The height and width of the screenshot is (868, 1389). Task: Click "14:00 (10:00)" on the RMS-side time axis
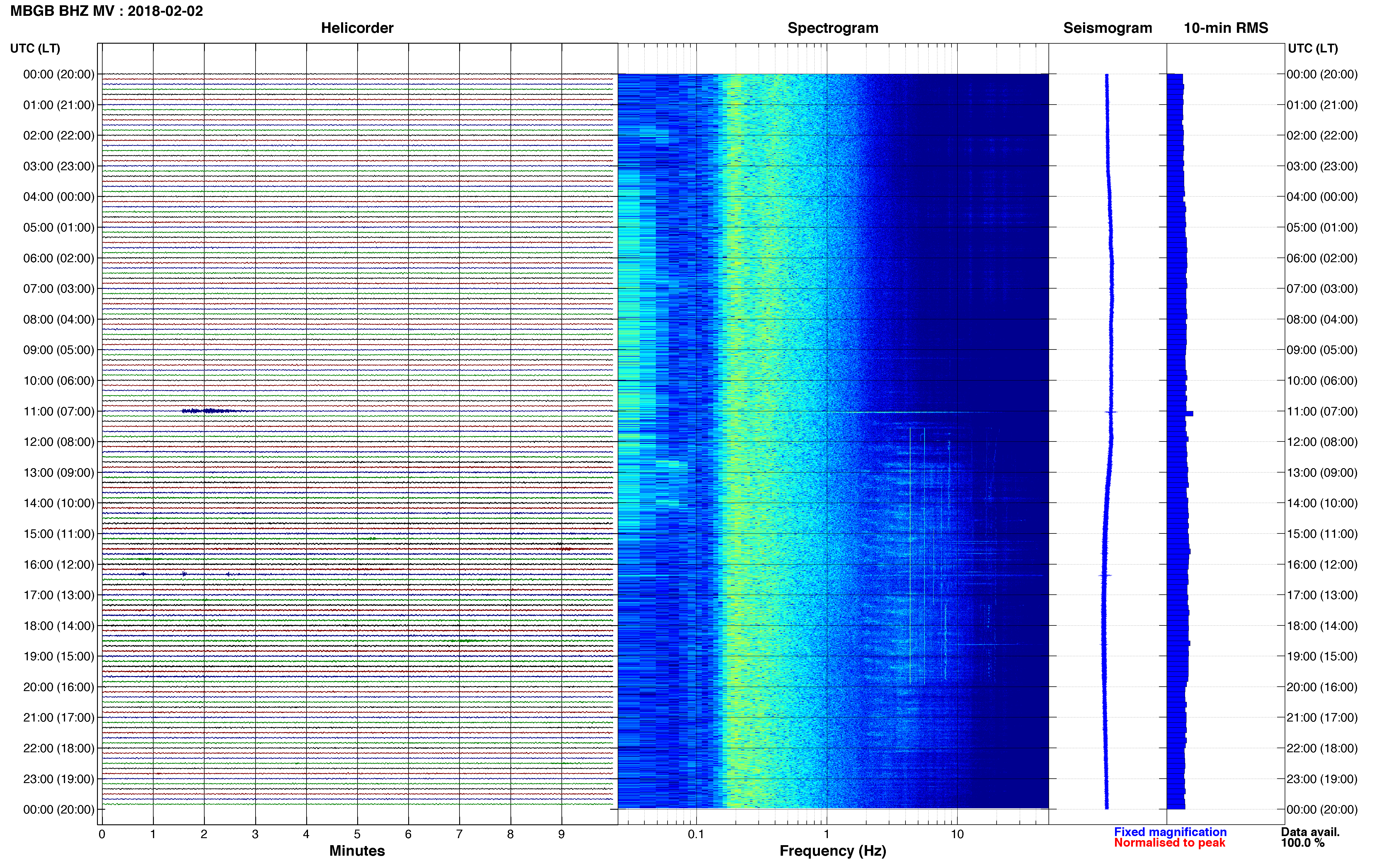(1322, 504)
